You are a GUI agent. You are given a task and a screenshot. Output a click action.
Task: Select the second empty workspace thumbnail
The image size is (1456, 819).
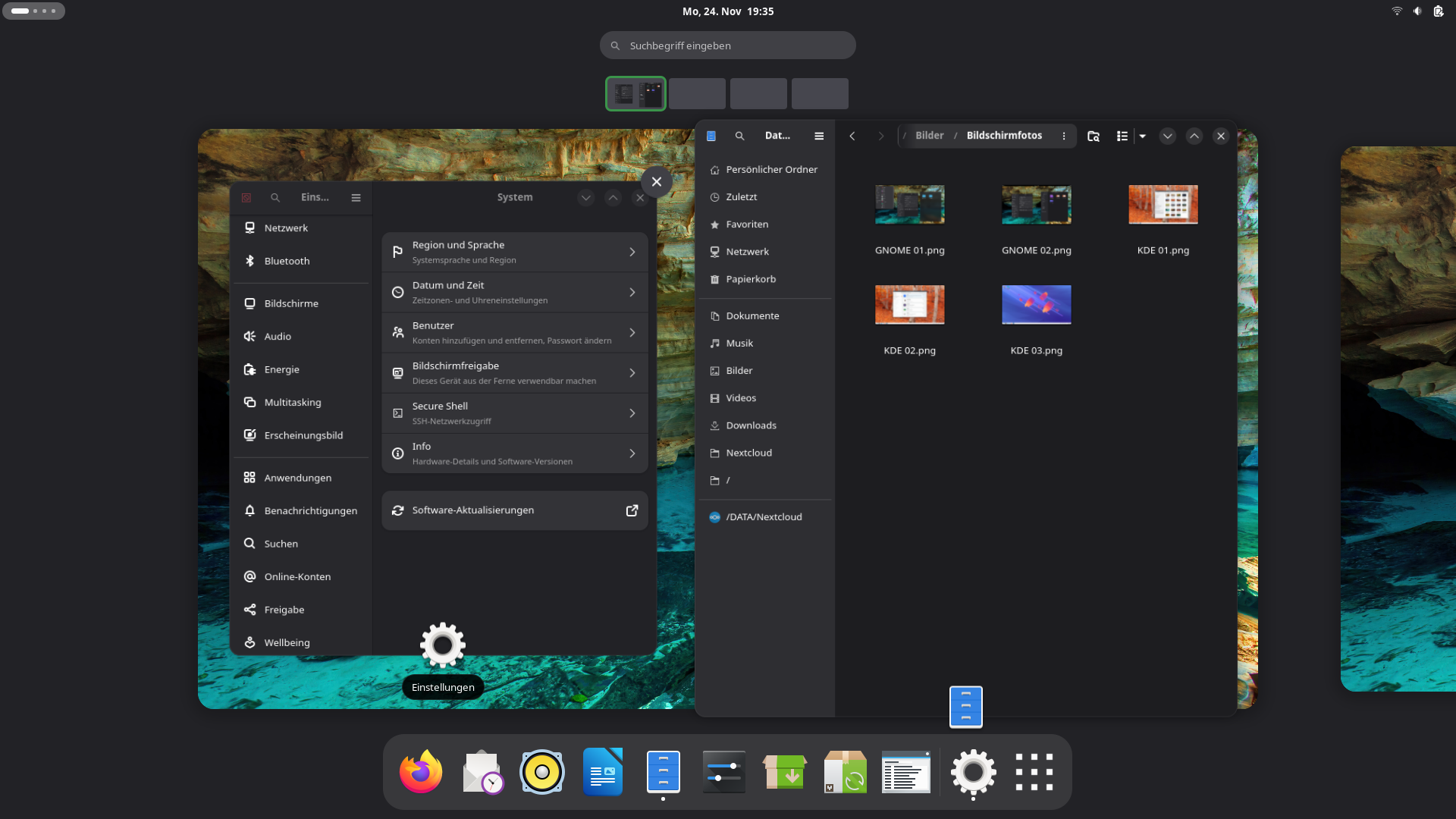(x=758, y=94)
